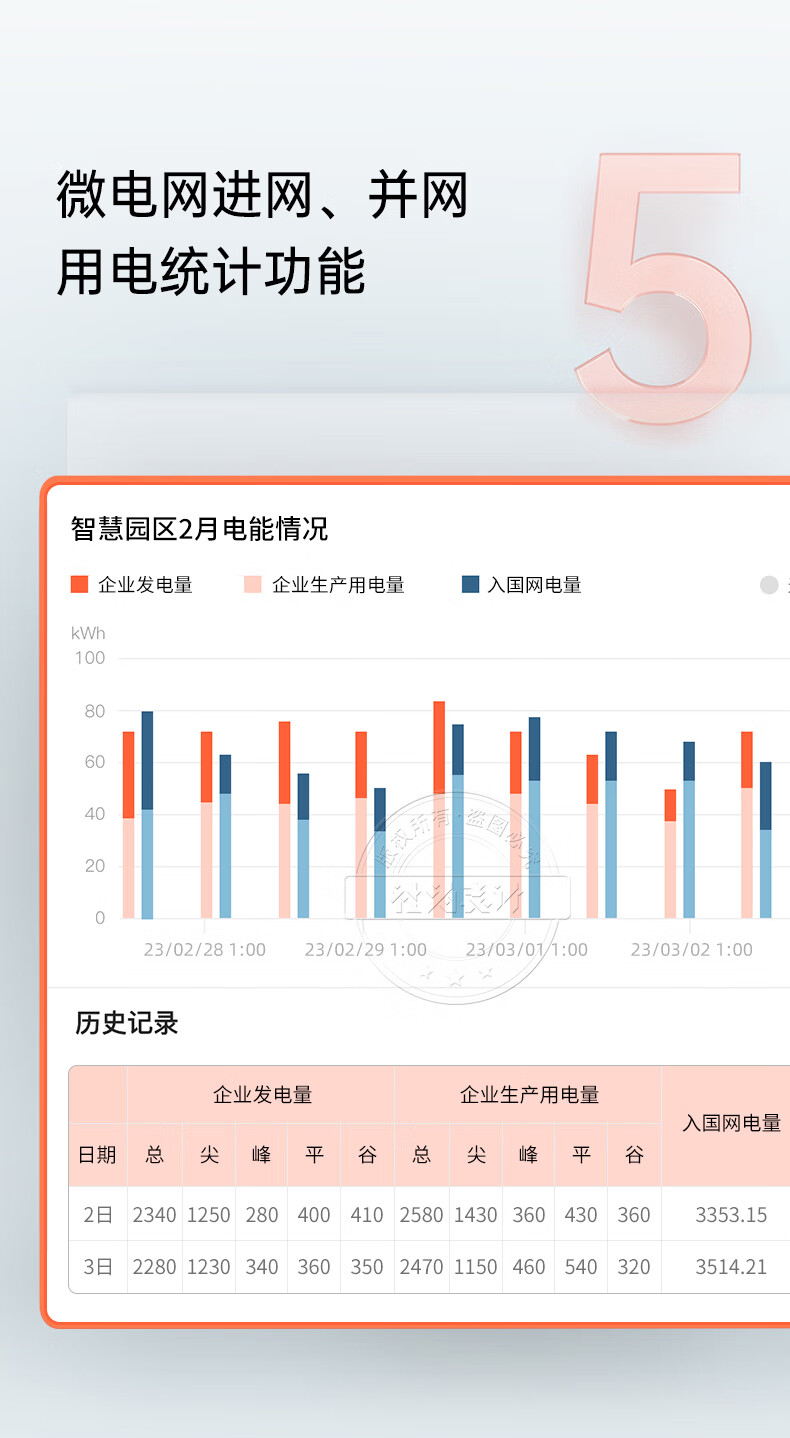
Task: Click the 智慧园区2月电能情况 chart title
Action: pyautogui.click(x=200, y=528)
